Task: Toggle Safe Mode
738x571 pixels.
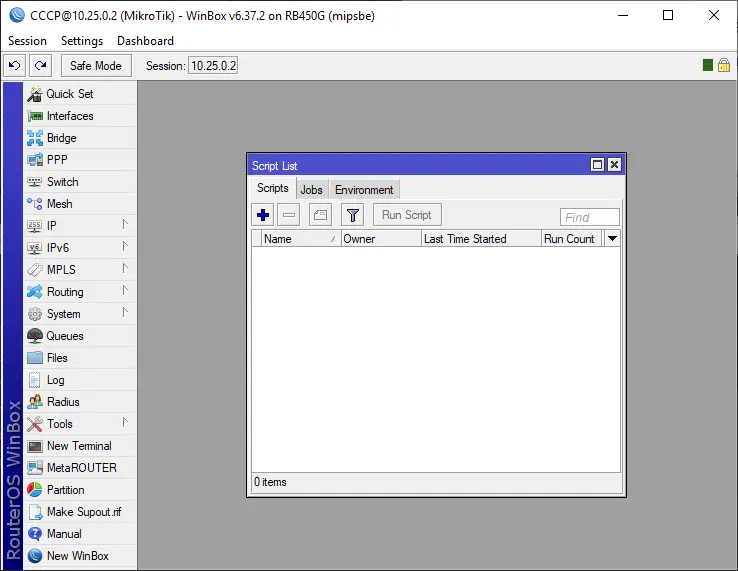Action: pyautogui.click(x=96, y=65)
